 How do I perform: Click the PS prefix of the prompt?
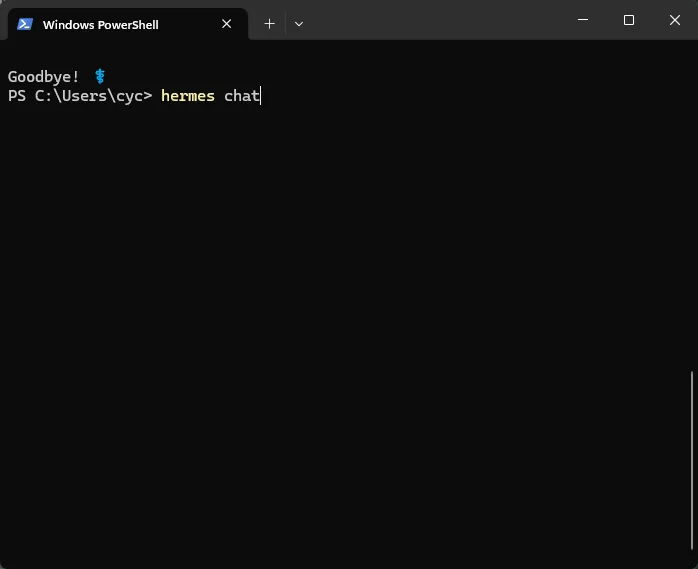click(x=17, y=96)
